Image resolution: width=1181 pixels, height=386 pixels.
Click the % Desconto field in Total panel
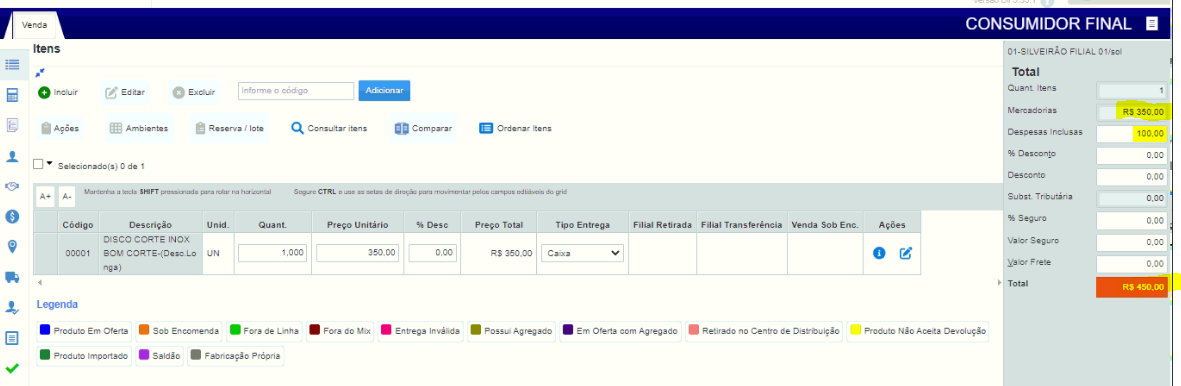[x=1131, y=155]
